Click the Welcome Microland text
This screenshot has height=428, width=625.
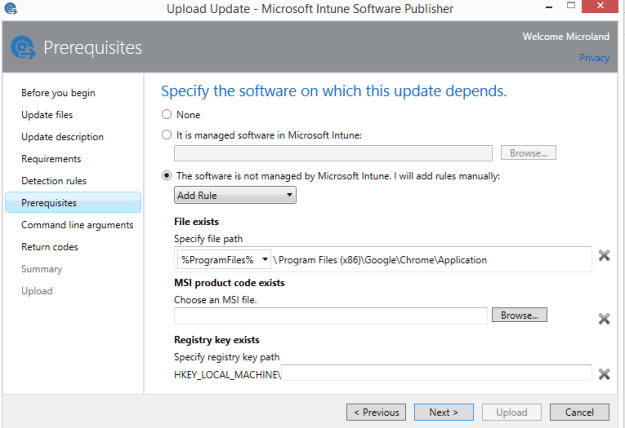(x=566, y=36)
